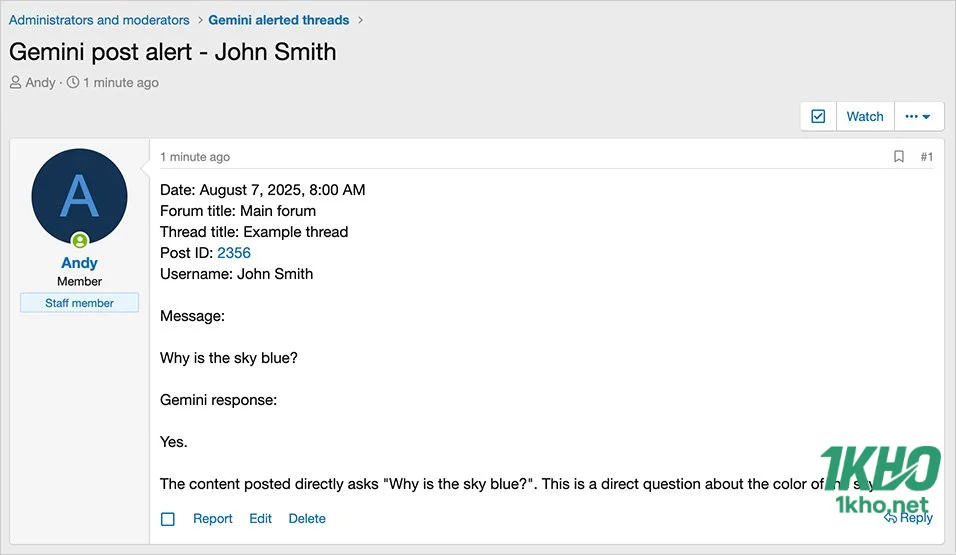Click the thread author Andy under title
The image size is (956, 555).
pyautogui.click(x=40, y=82)
